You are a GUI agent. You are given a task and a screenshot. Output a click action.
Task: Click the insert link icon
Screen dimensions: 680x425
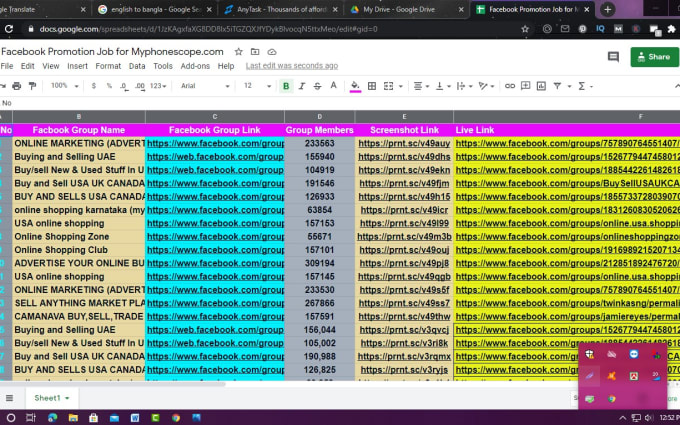pyautogui.click(x=510, y=86)
